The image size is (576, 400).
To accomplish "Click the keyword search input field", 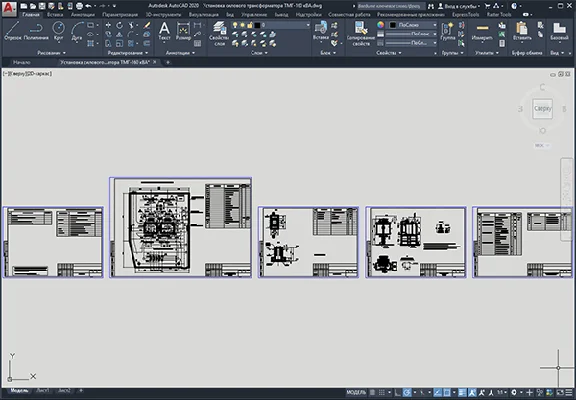I will tap(390, 6).
